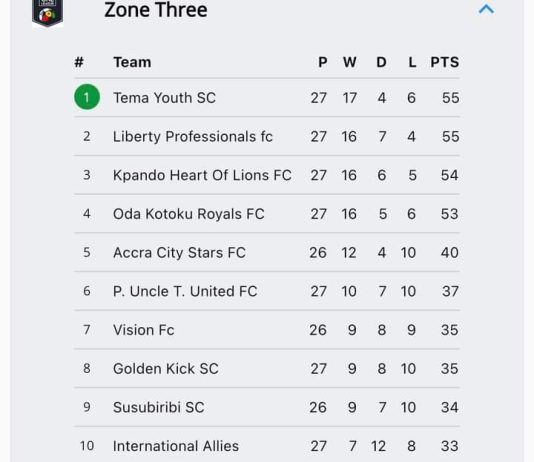
Task: Click the Team column header
Action: [x=132, y=62]
